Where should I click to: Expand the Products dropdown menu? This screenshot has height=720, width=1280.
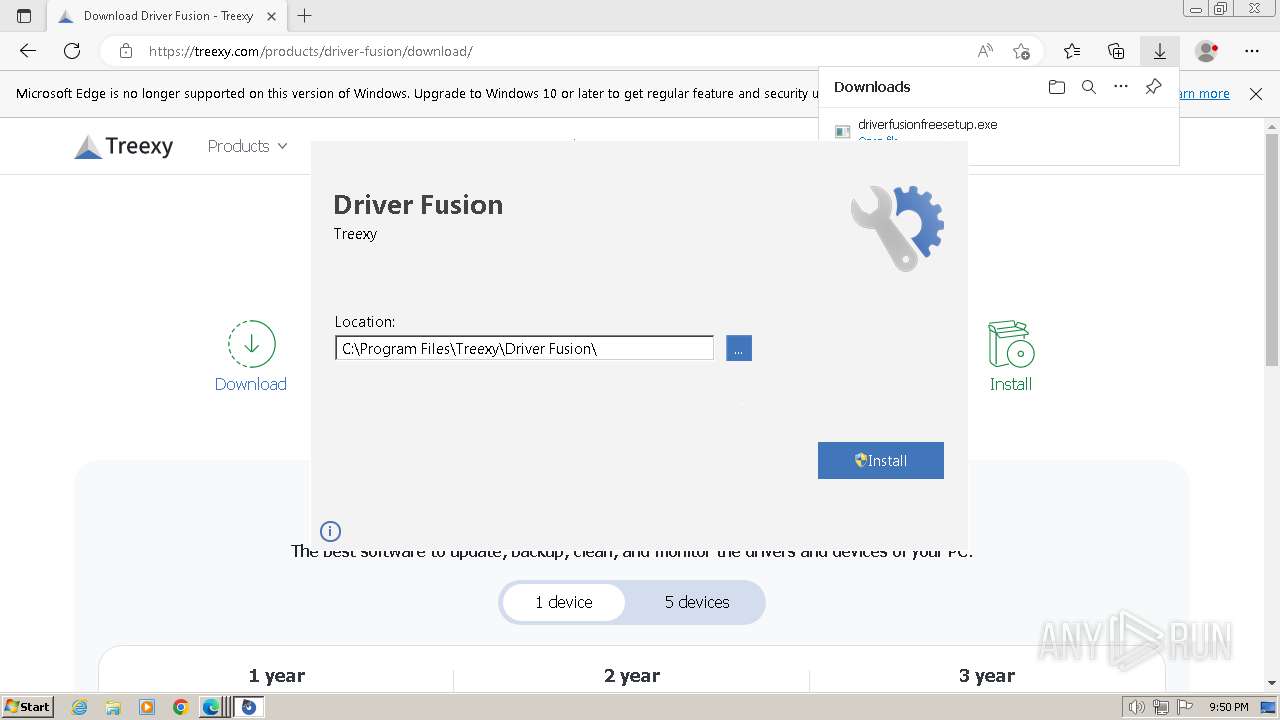coord(247,146)
